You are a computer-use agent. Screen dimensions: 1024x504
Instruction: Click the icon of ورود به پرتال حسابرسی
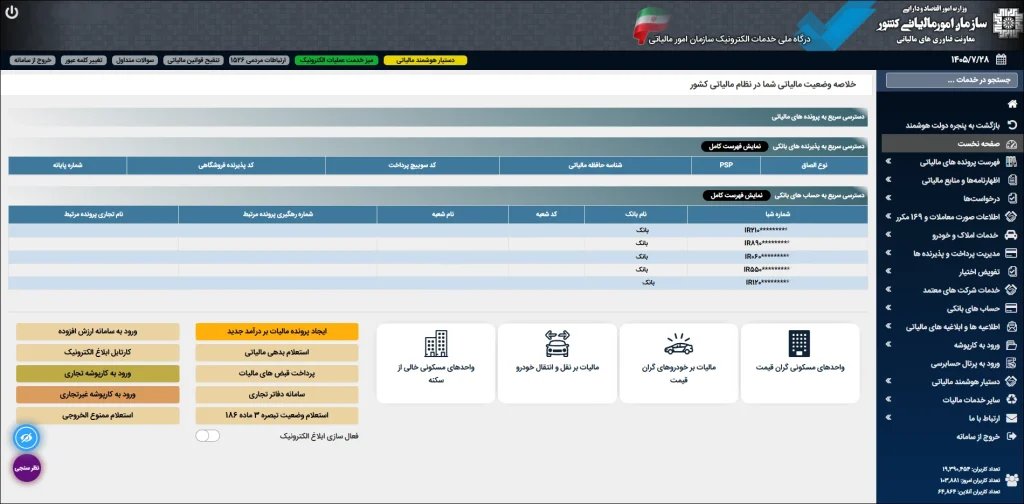coord(1012,363)
